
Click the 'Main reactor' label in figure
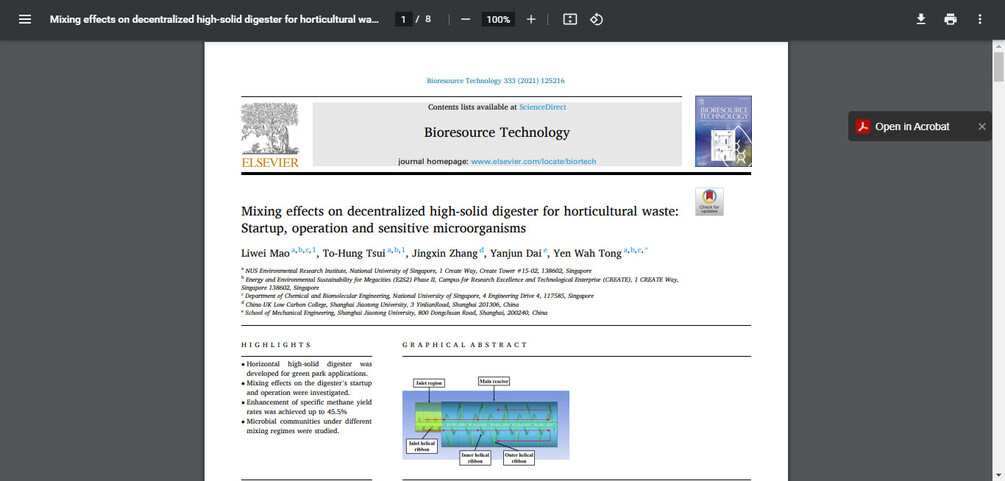[x=494, y=381]
